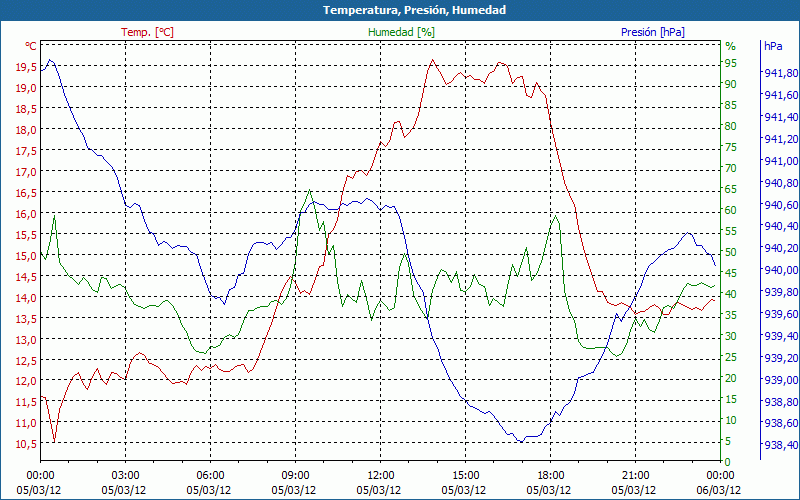This screenshot has width=800, height=500.
Task: Click the '09:00' time axis label
Action: [x=295, y=476]
